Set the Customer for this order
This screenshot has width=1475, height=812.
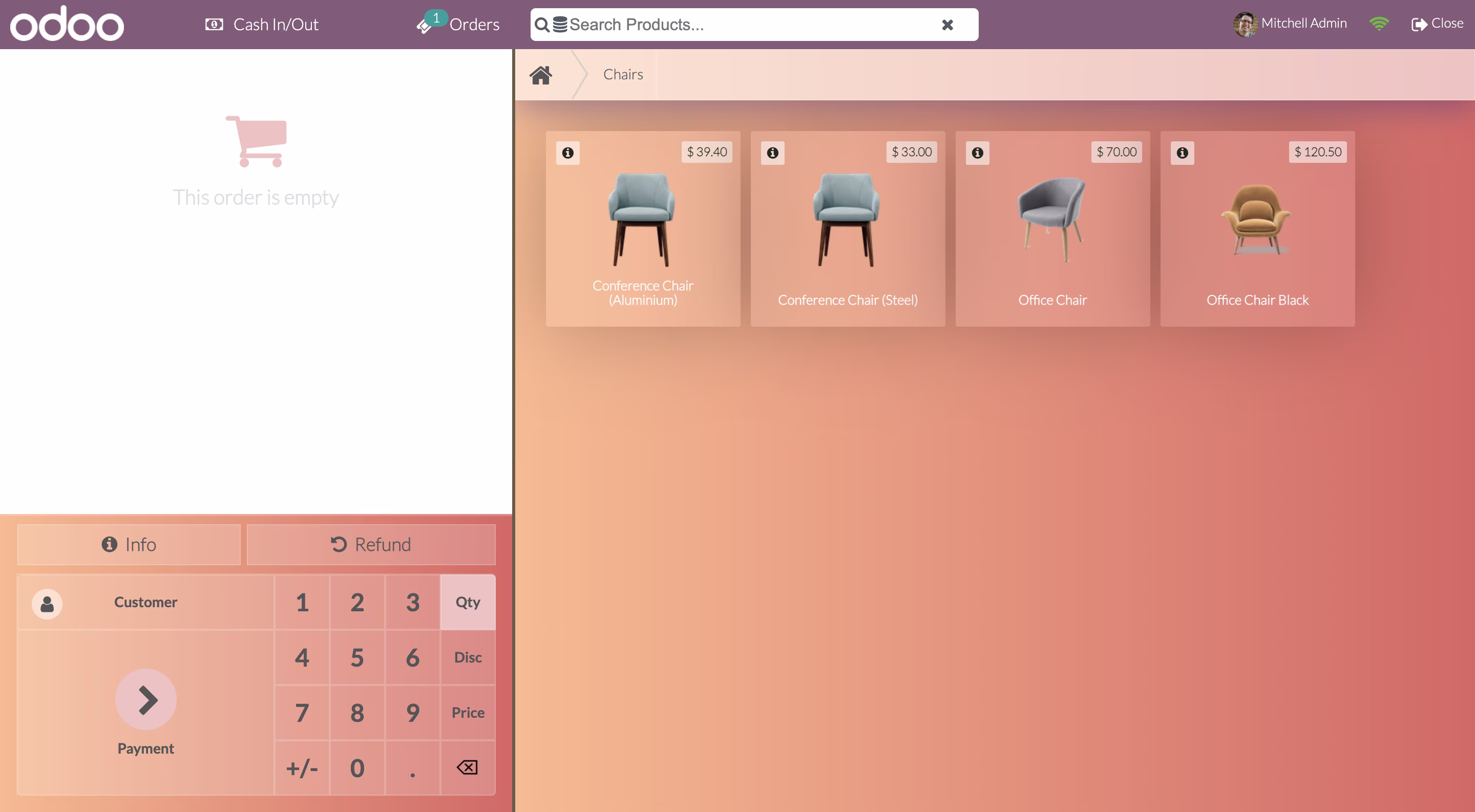pyautogui.click(x=145, y=602)
